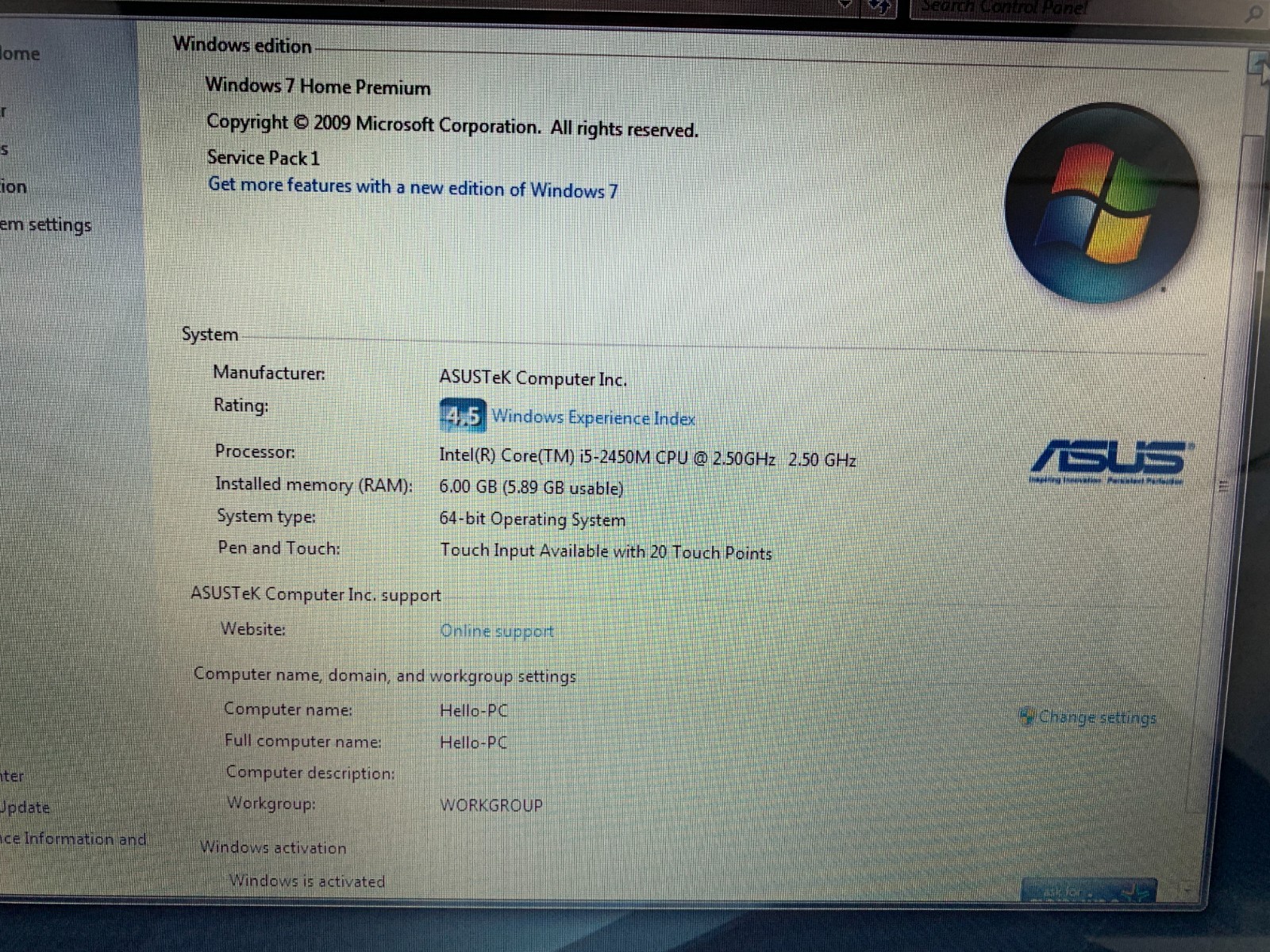Screen dimensions: 1270x952
Task: Select '6.00 GB (5.89 GB usable)' memory value
Action: 531,487
